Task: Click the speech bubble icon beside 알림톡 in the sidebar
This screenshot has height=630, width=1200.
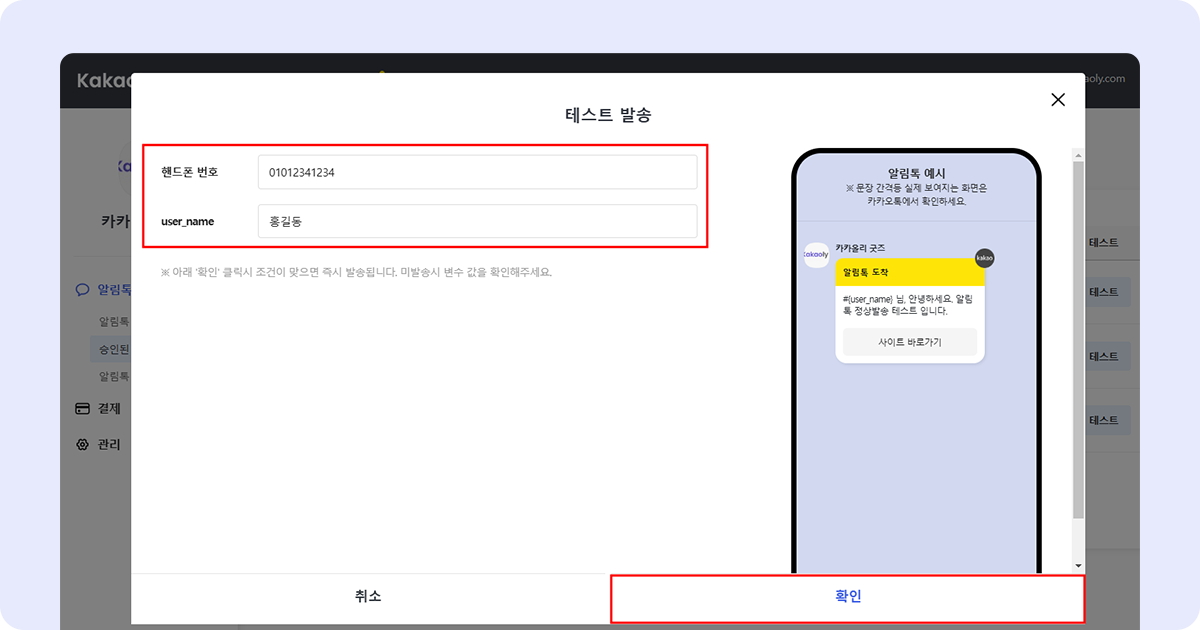Action: [x=83, y=290]
